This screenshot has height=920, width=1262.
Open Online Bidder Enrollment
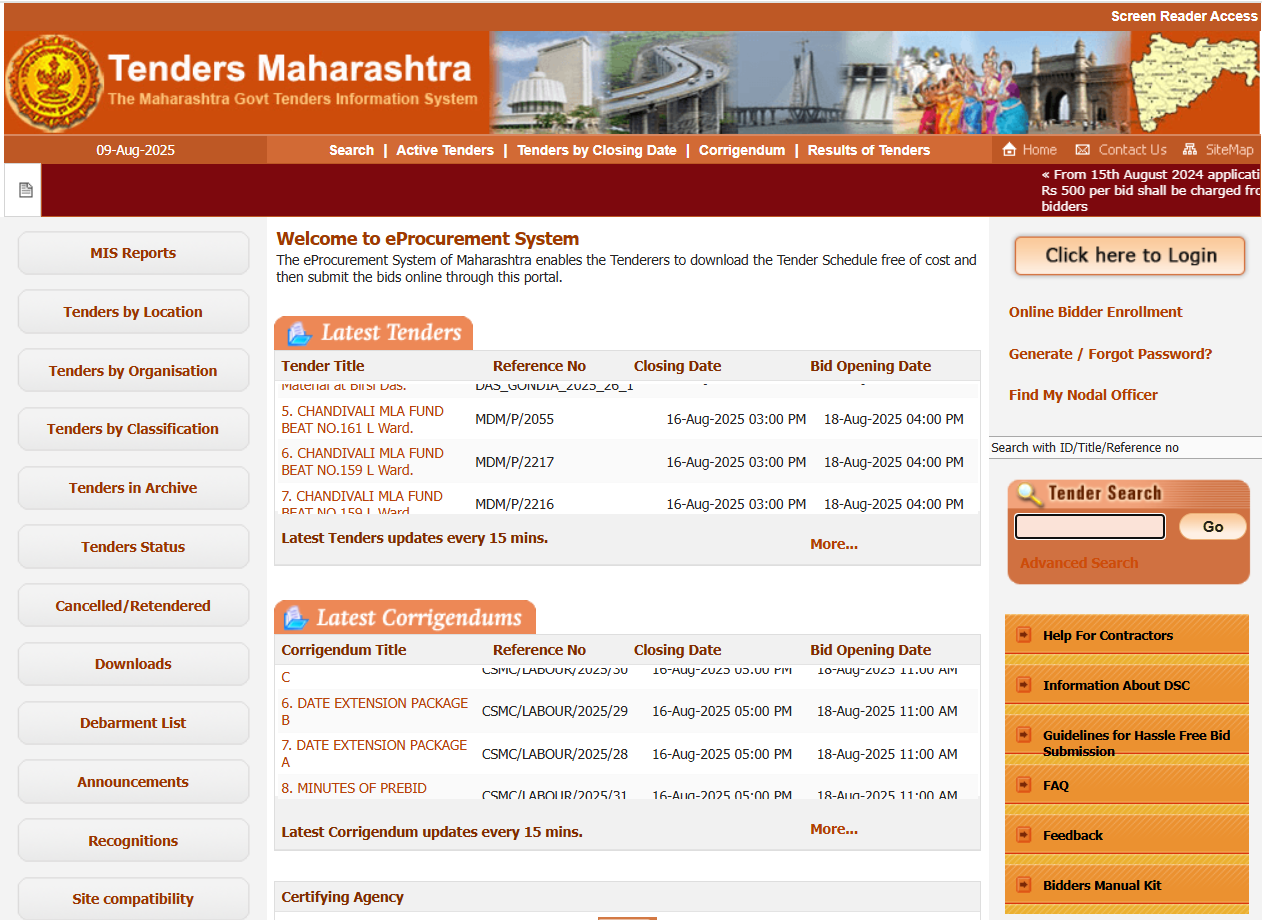(1095, 312)
